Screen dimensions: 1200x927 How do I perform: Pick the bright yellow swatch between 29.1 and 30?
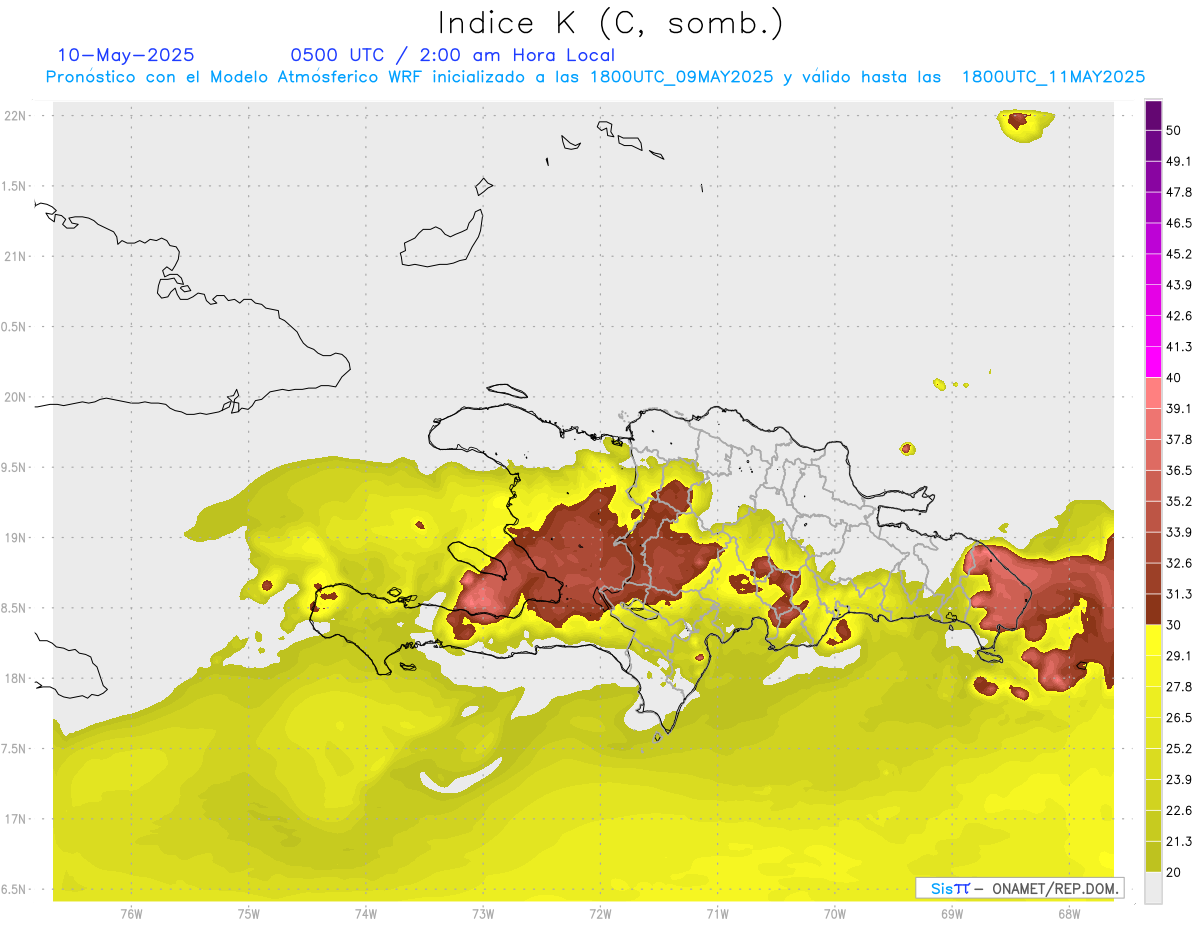click(x=1153, y=640)
